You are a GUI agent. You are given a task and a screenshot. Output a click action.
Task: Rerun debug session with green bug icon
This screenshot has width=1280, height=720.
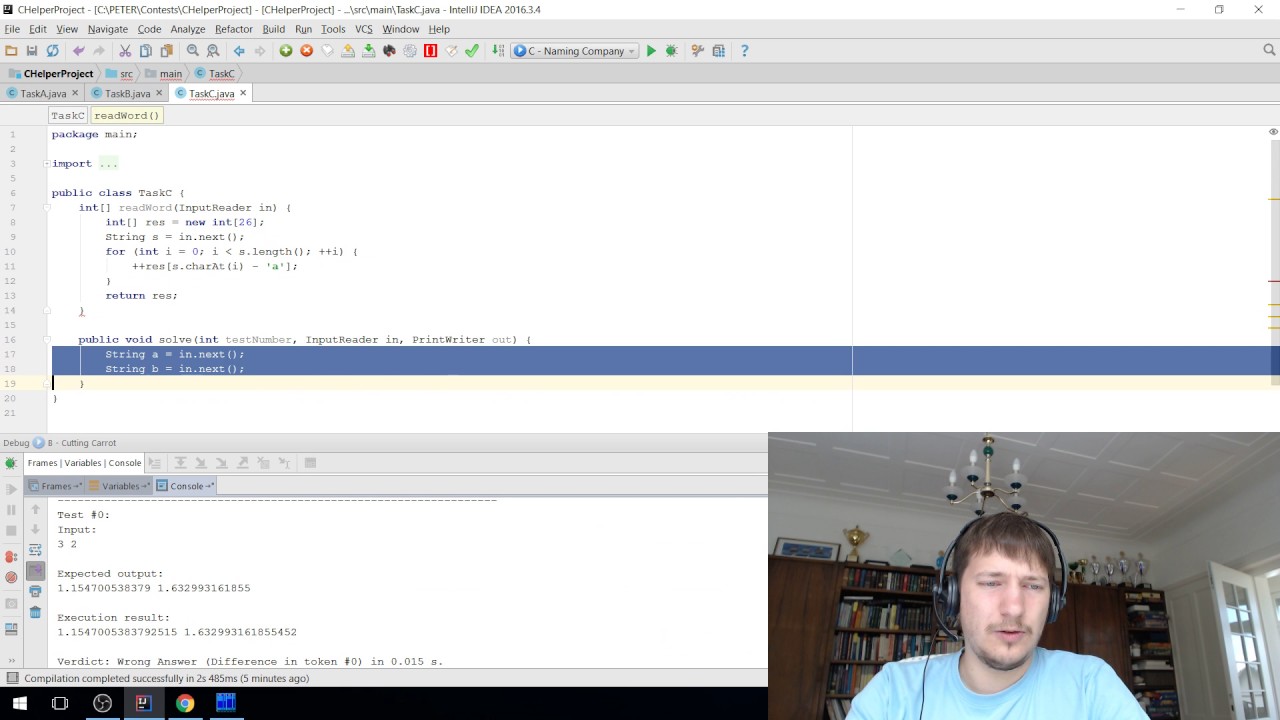pos(11,463)
